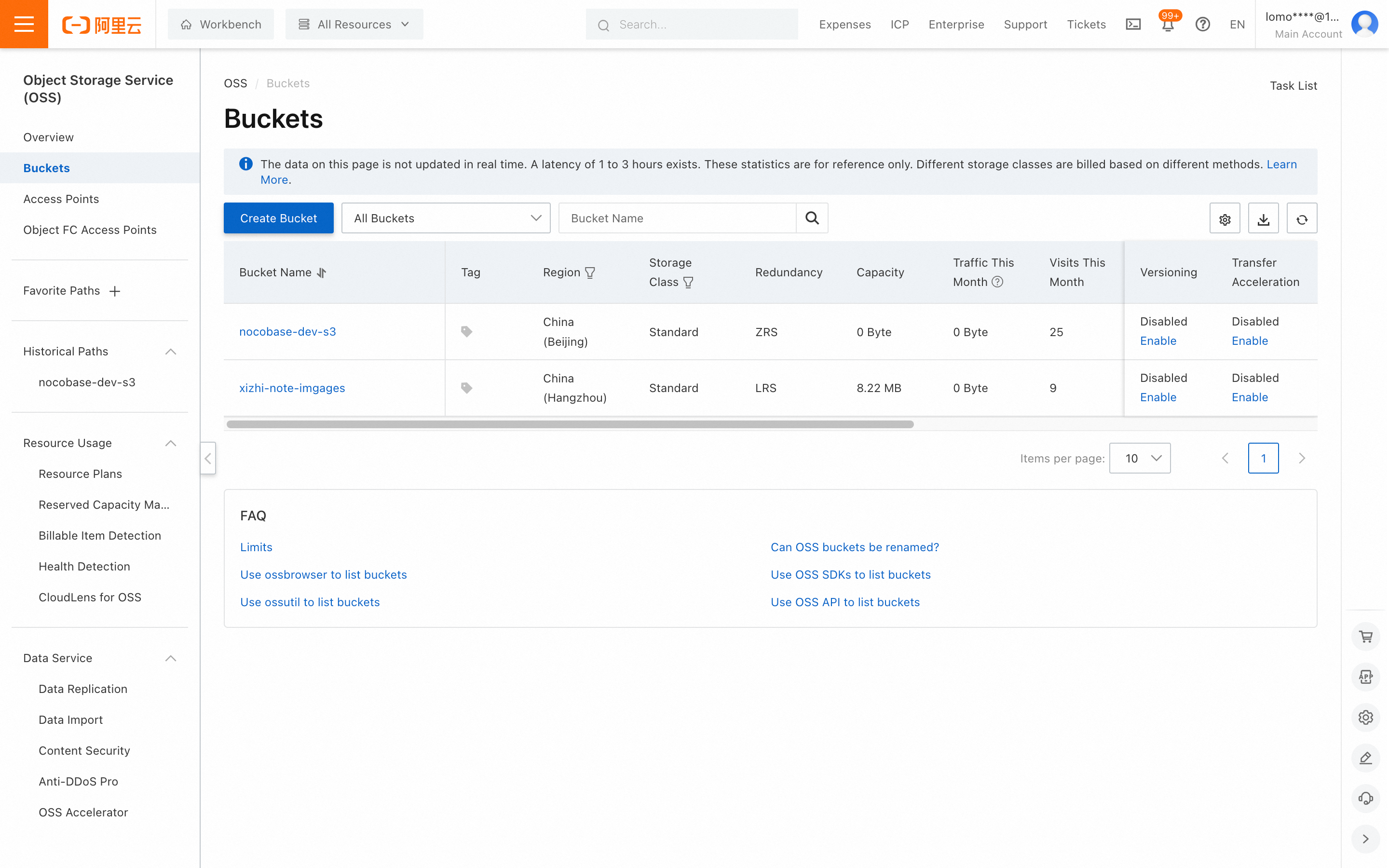Viewport: 1389px width, 868px height.
Task: Refresh the buckets table
Action: 1301,219
